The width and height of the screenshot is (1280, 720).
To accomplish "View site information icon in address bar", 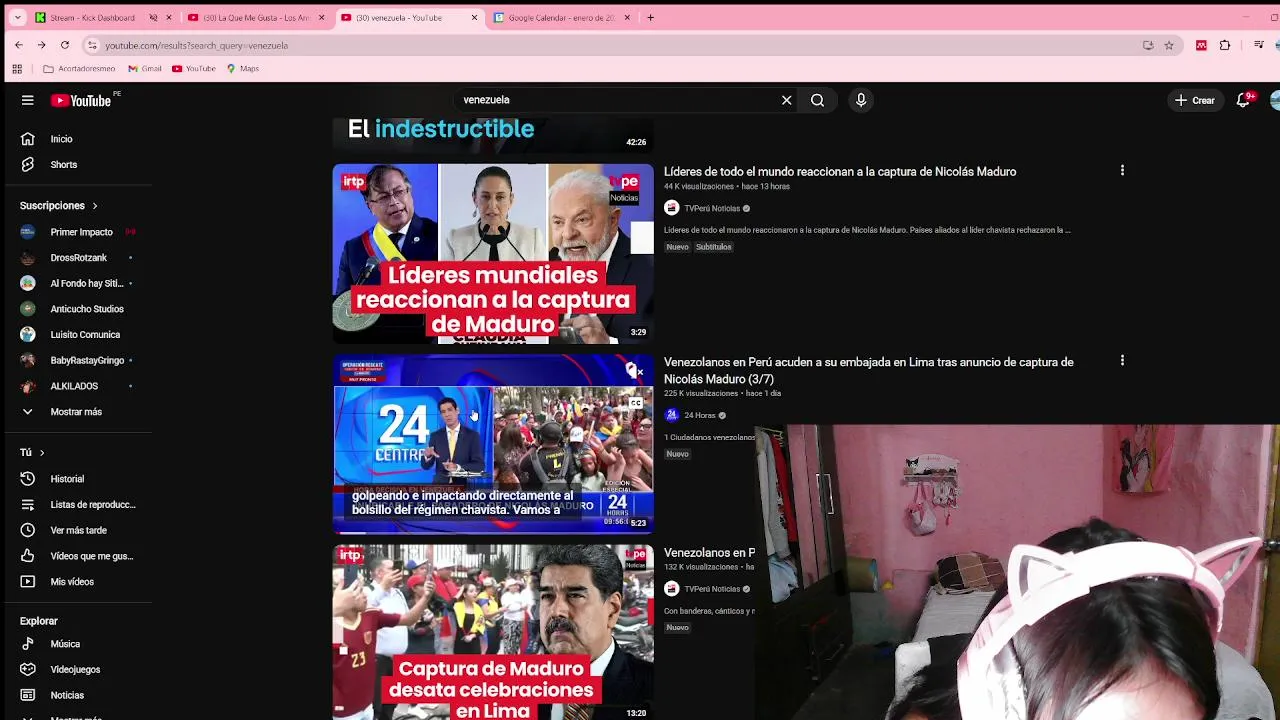I will 92,45.
